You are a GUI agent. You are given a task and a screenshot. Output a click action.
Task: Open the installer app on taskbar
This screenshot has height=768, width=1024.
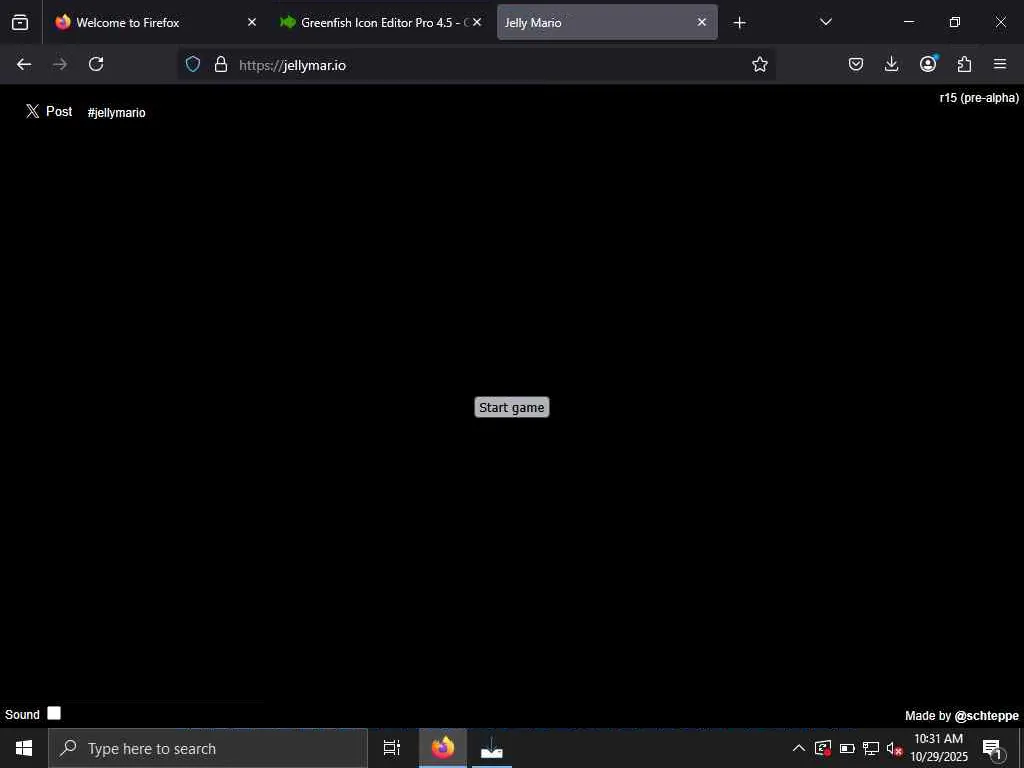pyautogui.click(x=492, y=748)
